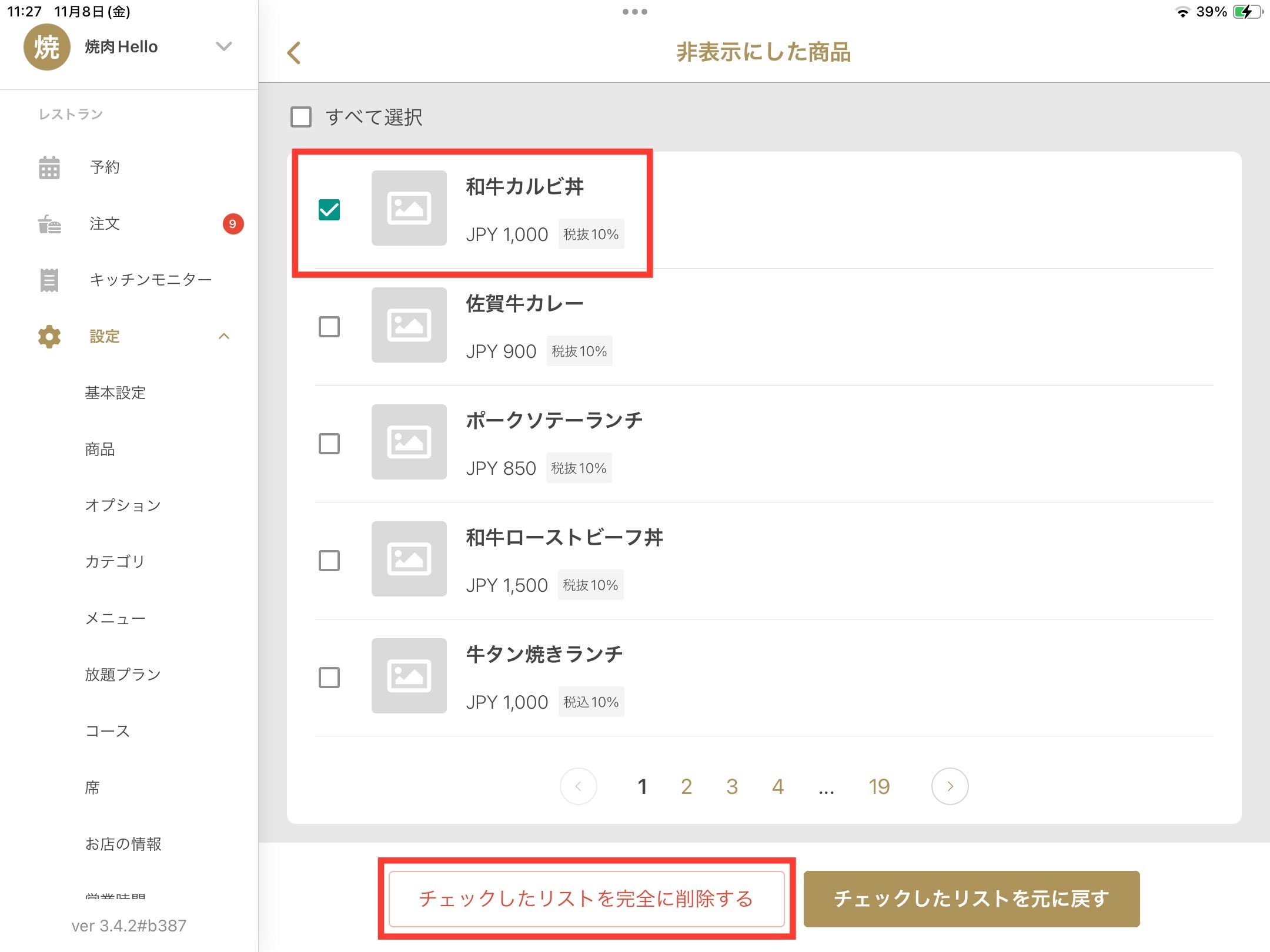Open the store switcher next to 焼肉Hello
Screen dimensions: 1270x952
[223, 46]
